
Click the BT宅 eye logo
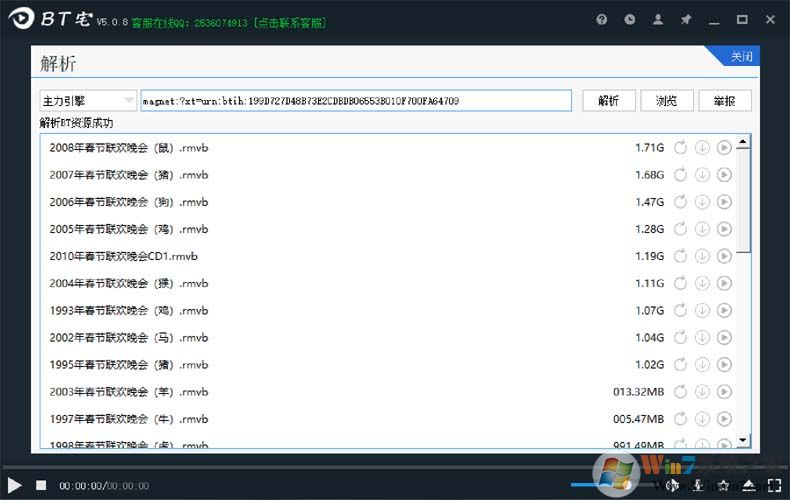pyautogui.click(x=21, y=19)
